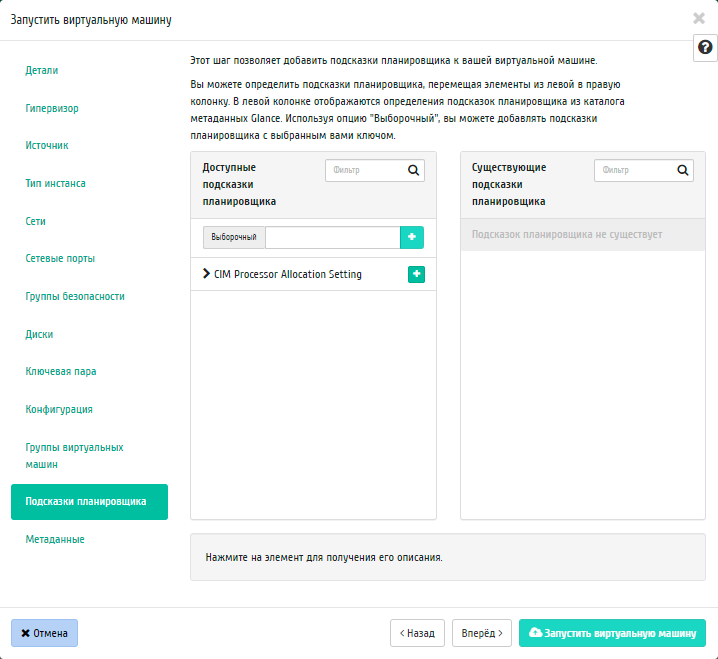Click Запустить виртуальную машину launch button

point(612,633)
